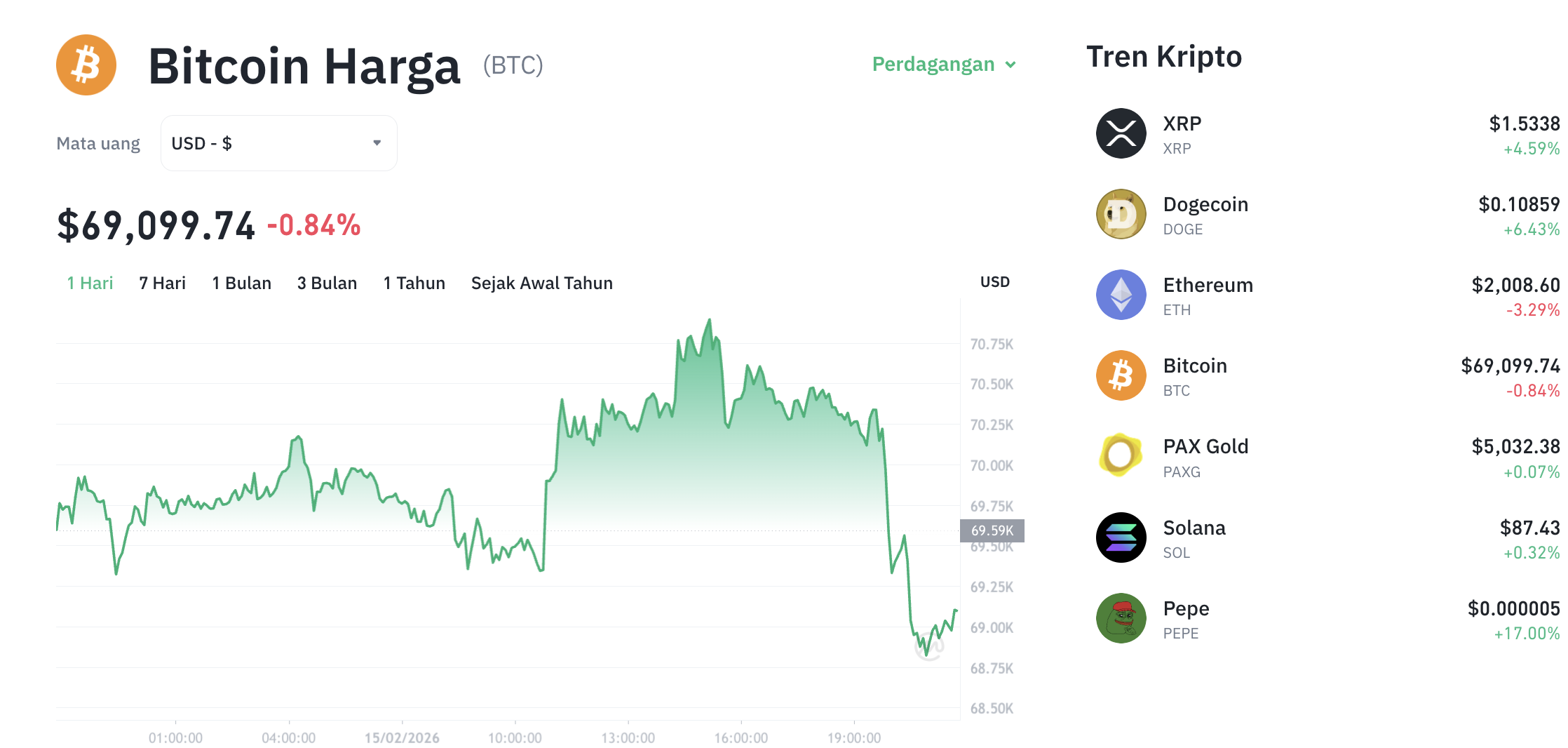Screen dimensions: 1568x748
Task: Select the XRP coin icon
Action: (1120, 133)
